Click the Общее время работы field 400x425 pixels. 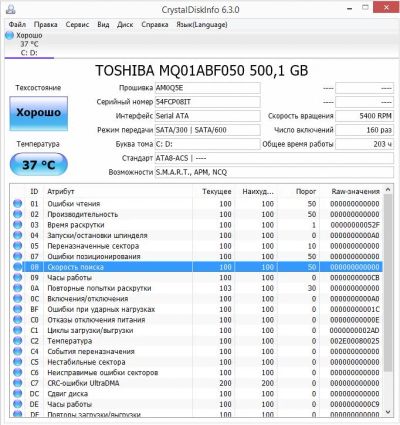point(364,144)
